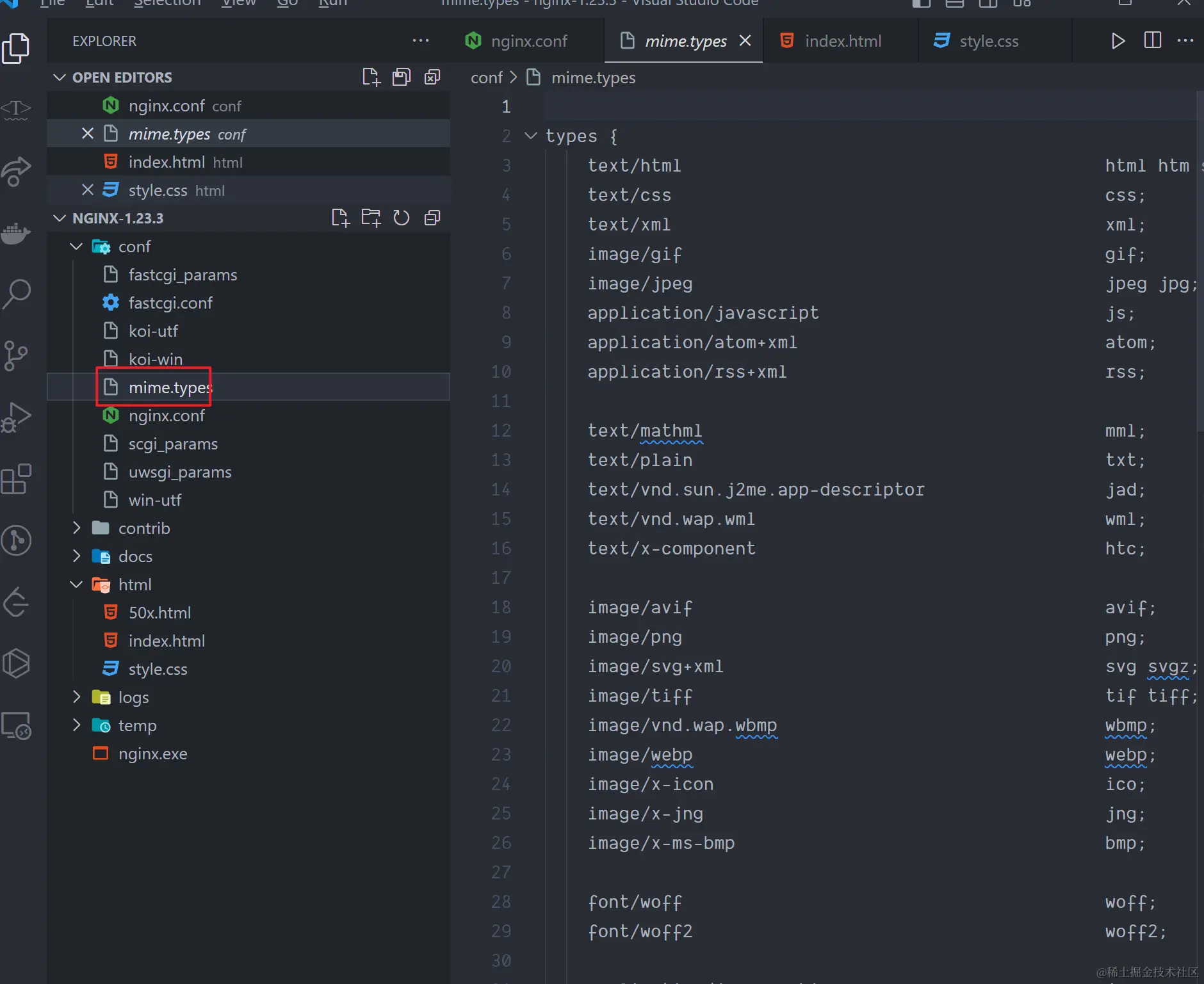Expand the docs folder
This screenshot has width=1204, height=984.
tap(76, 556)
